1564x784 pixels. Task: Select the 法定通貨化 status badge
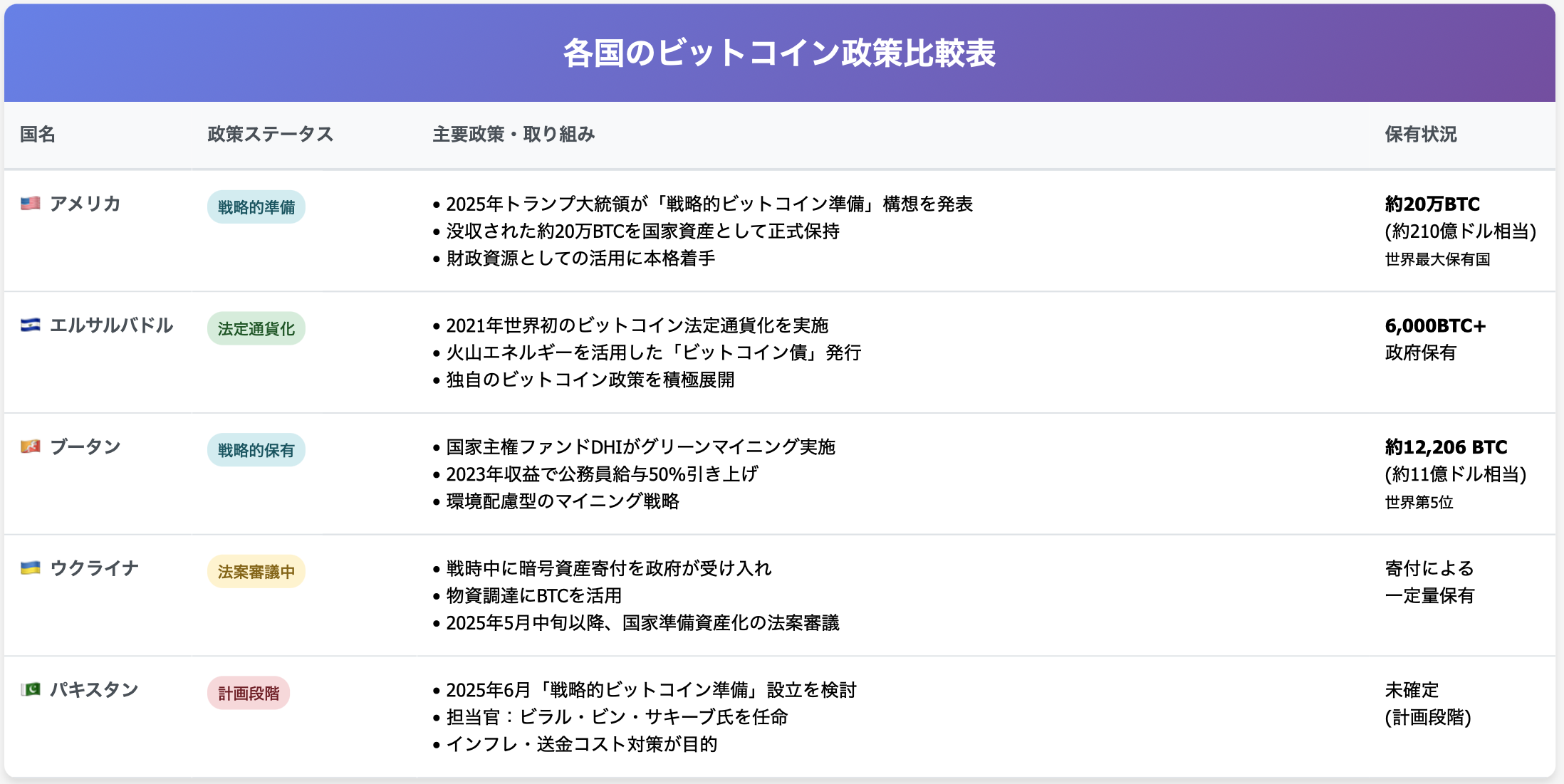tap(256, 329)
